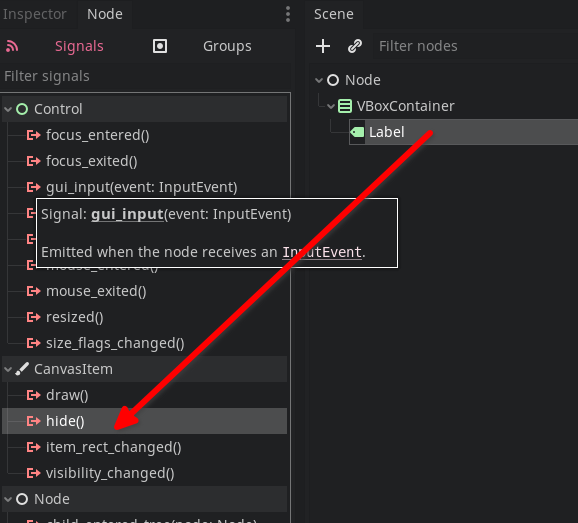Click the Groups square icon
The image size is (578, 523).
click(x=160, y=46)
